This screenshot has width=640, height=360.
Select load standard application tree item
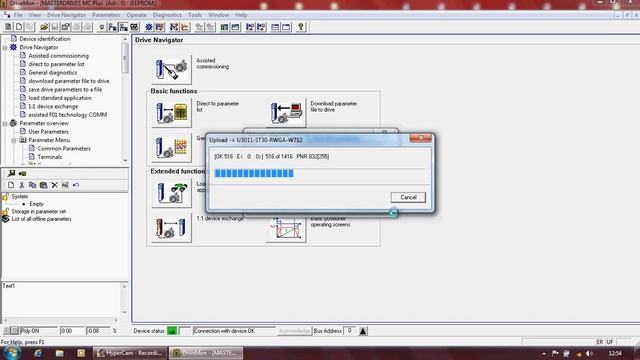click(x=60, y=98)
